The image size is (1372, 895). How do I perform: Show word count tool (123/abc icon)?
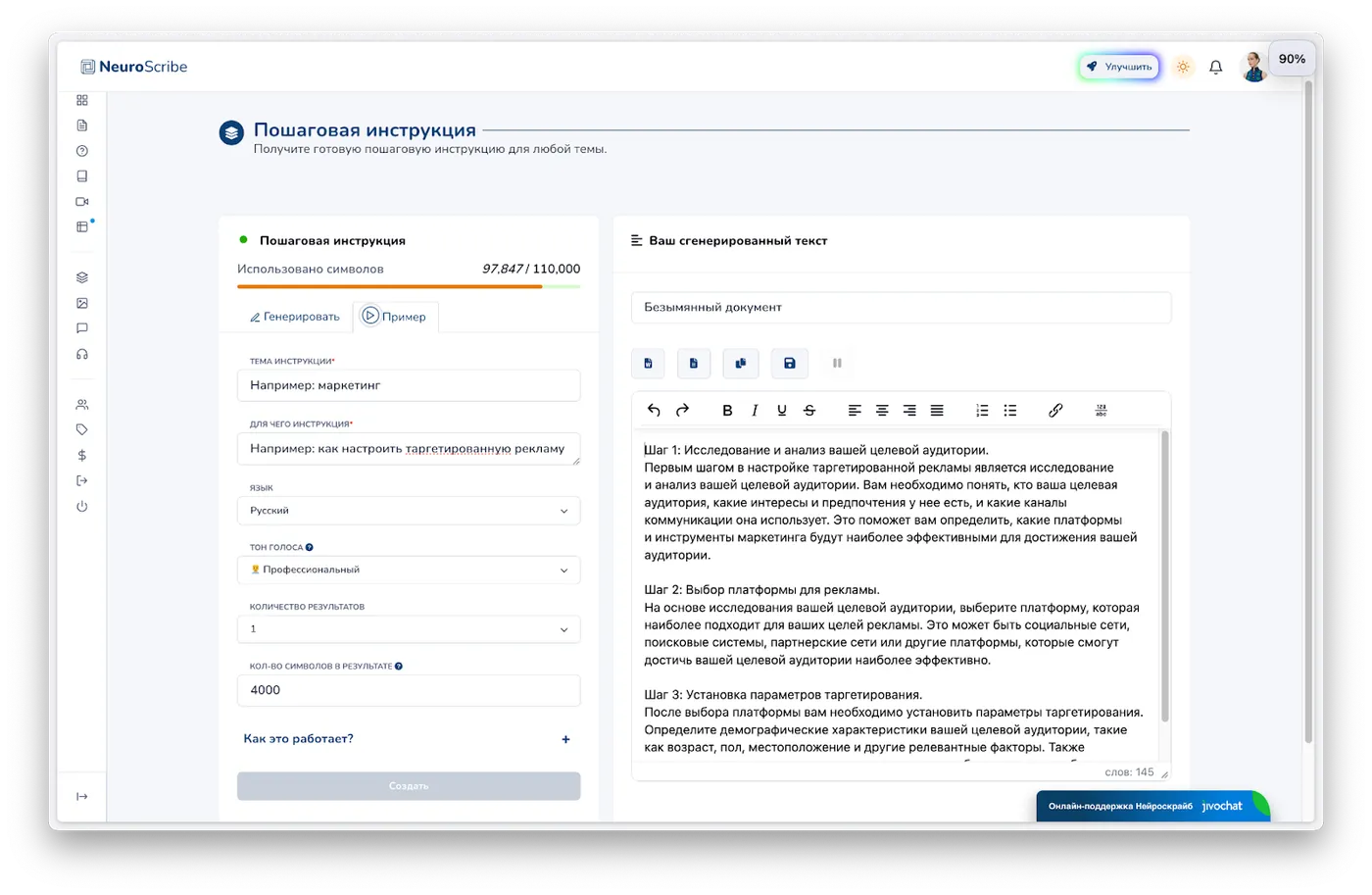pos(1101,411)
